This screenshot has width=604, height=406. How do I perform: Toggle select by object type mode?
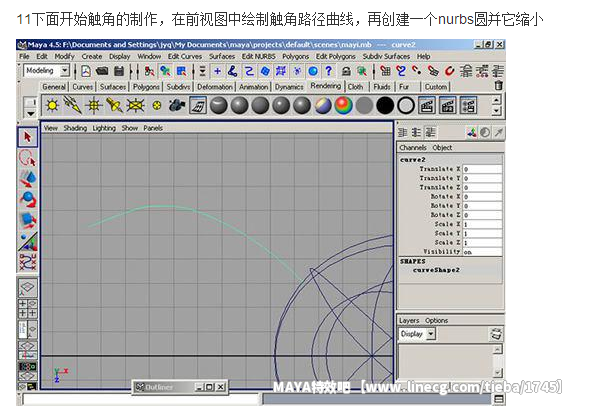[x=165, y=71]
